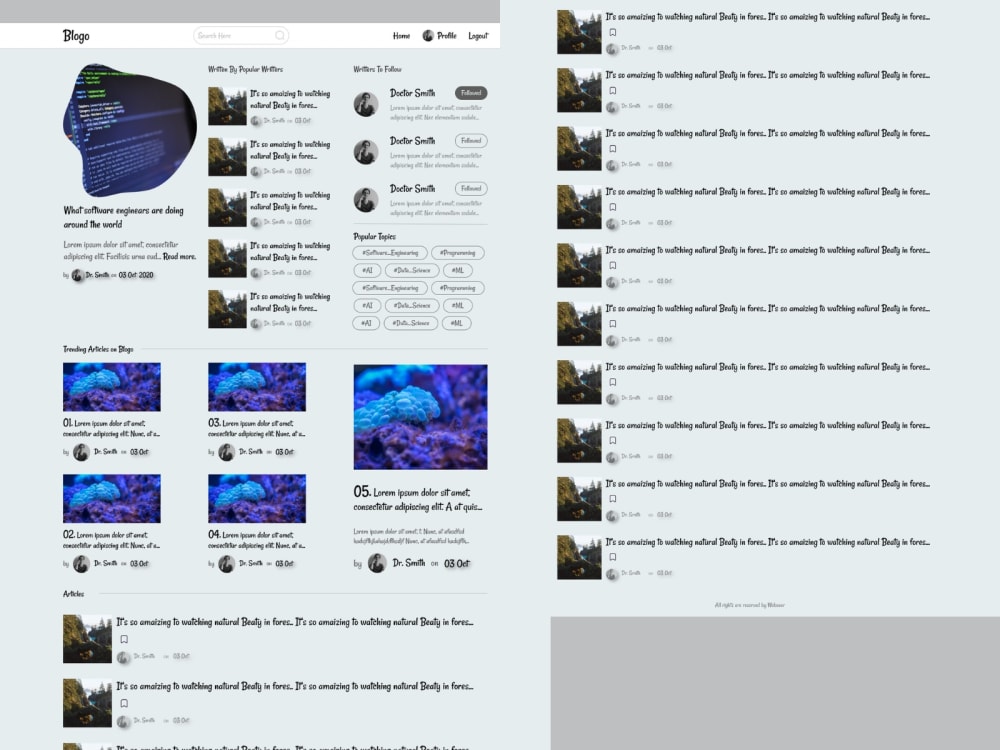Click author avatar beside '03 Oct 2020'
This screenshot has height=750, width=1000.
78,275
